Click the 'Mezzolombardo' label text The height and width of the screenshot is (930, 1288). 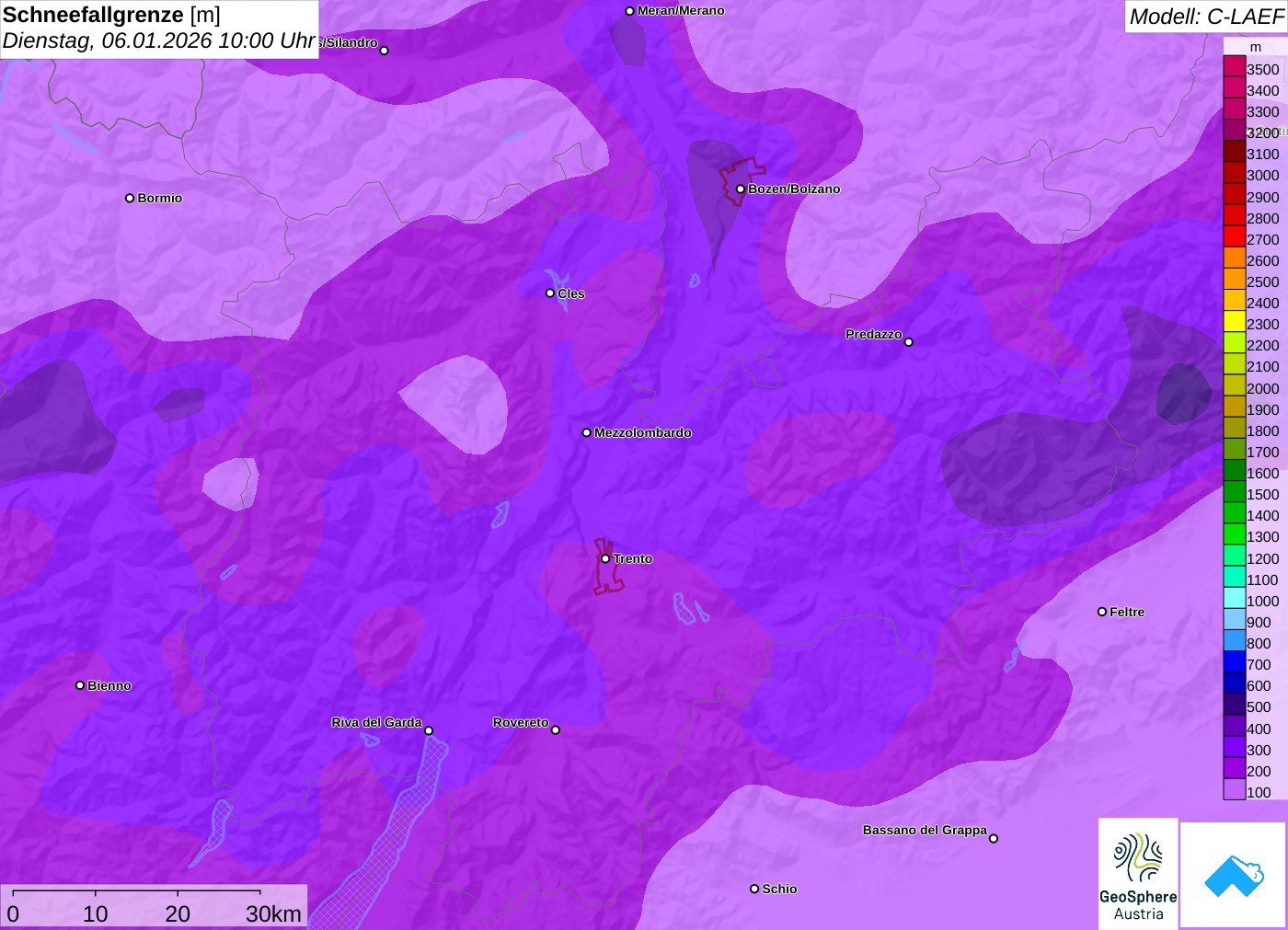(x=643, y=432)
